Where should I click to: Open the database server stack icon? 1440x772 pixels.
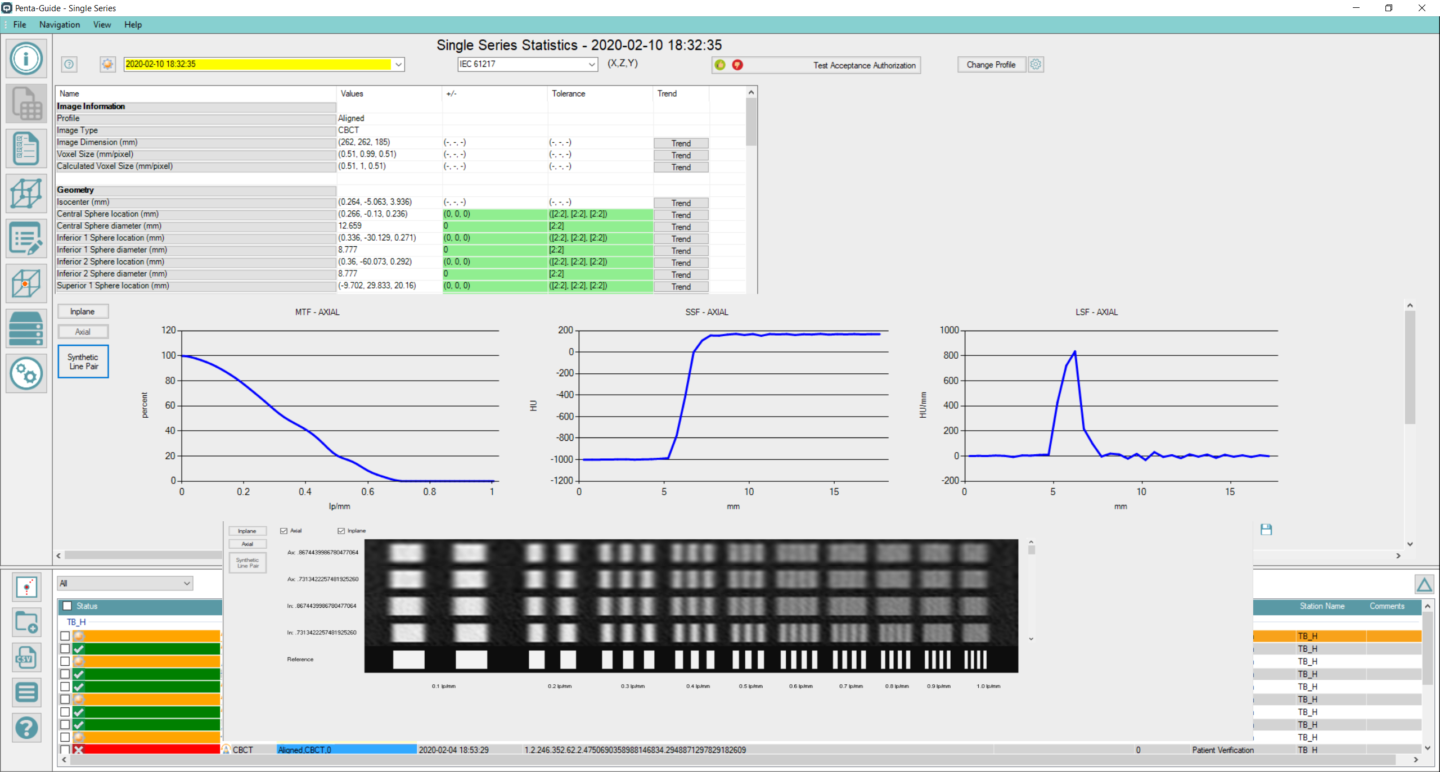click(x=27, y=328)
